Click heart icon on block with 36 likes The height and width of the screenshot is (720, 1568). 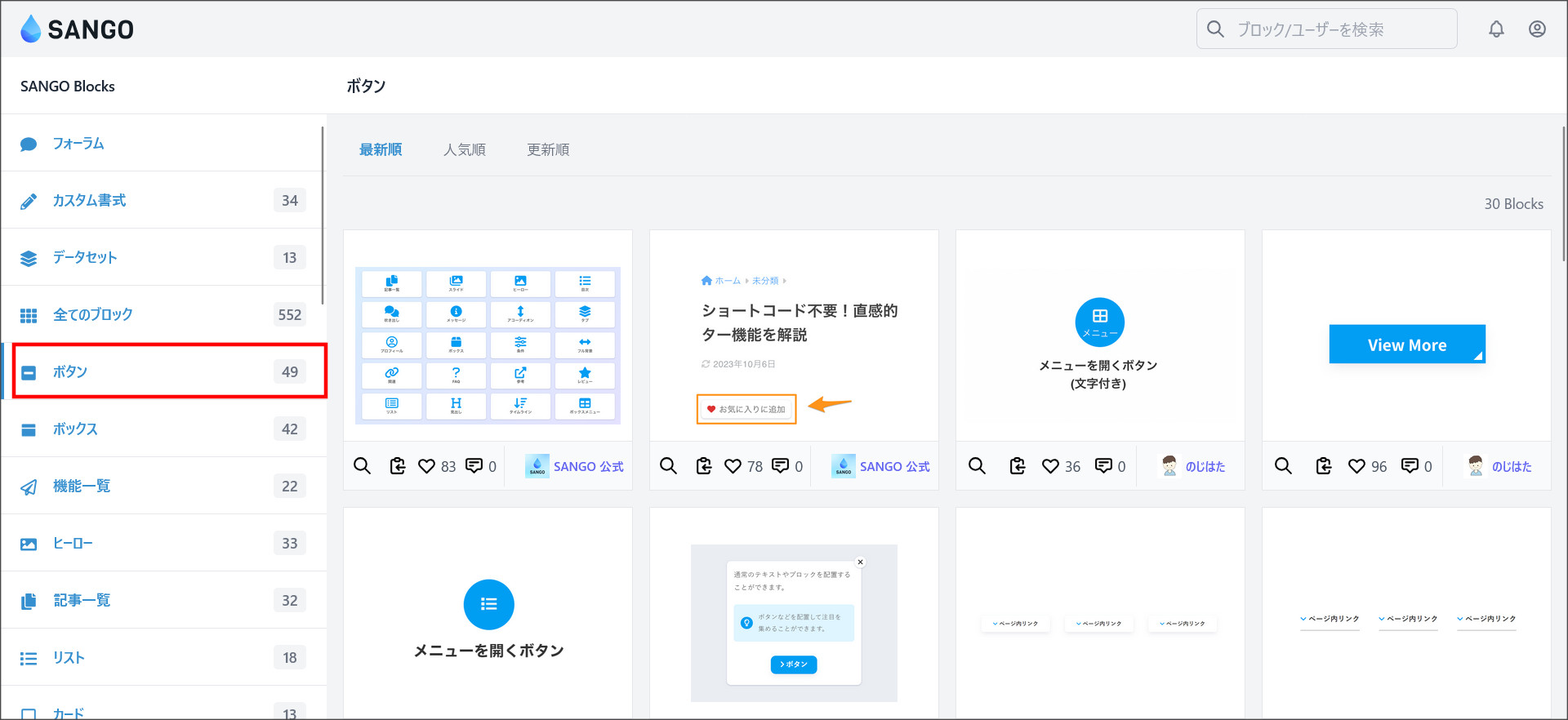pos(1050,466)
